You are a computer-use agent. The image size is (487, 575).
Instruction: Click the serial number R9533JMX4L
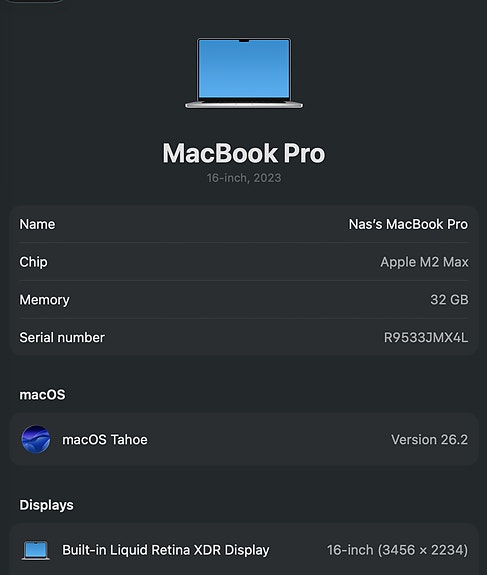426,337
